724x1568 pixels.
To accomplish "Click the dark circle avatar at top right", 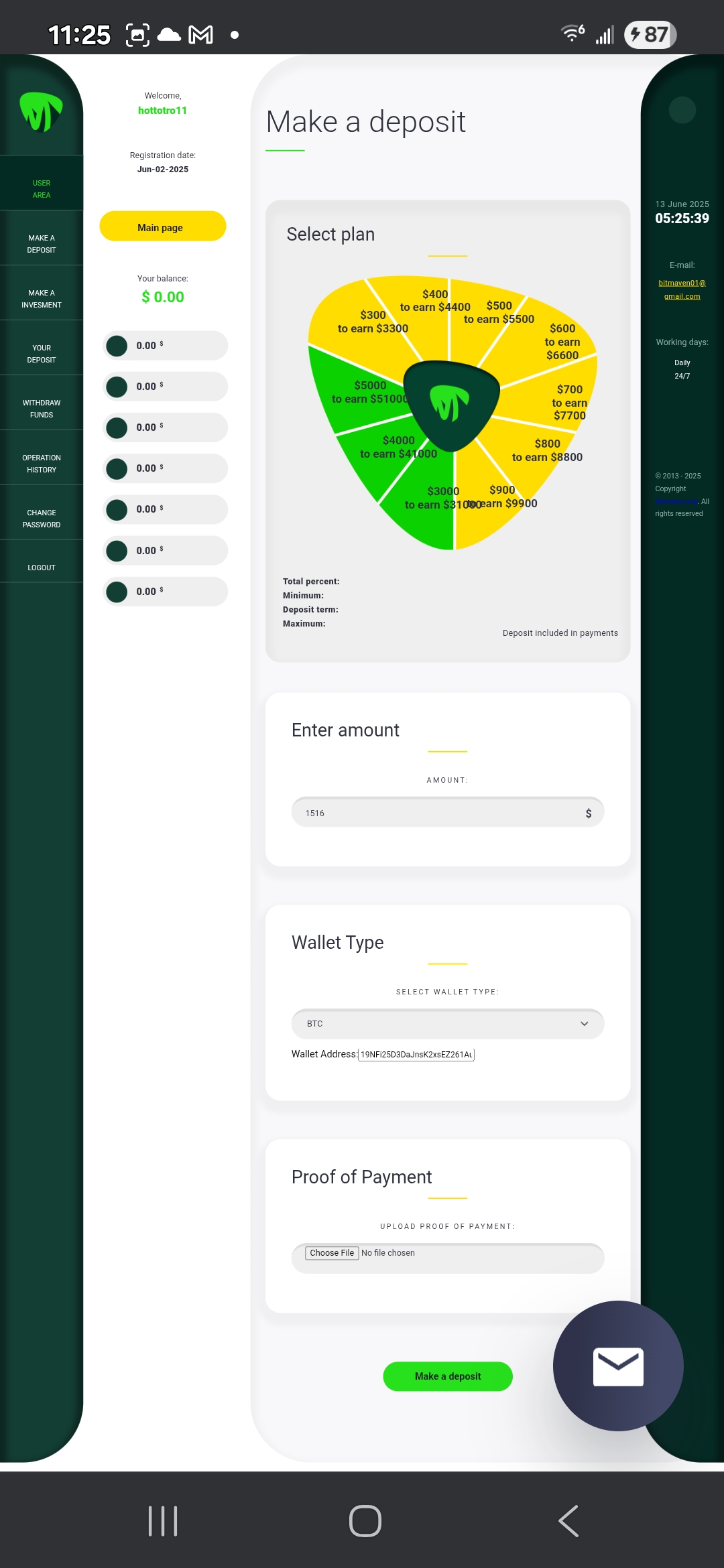I will [682, 110].
